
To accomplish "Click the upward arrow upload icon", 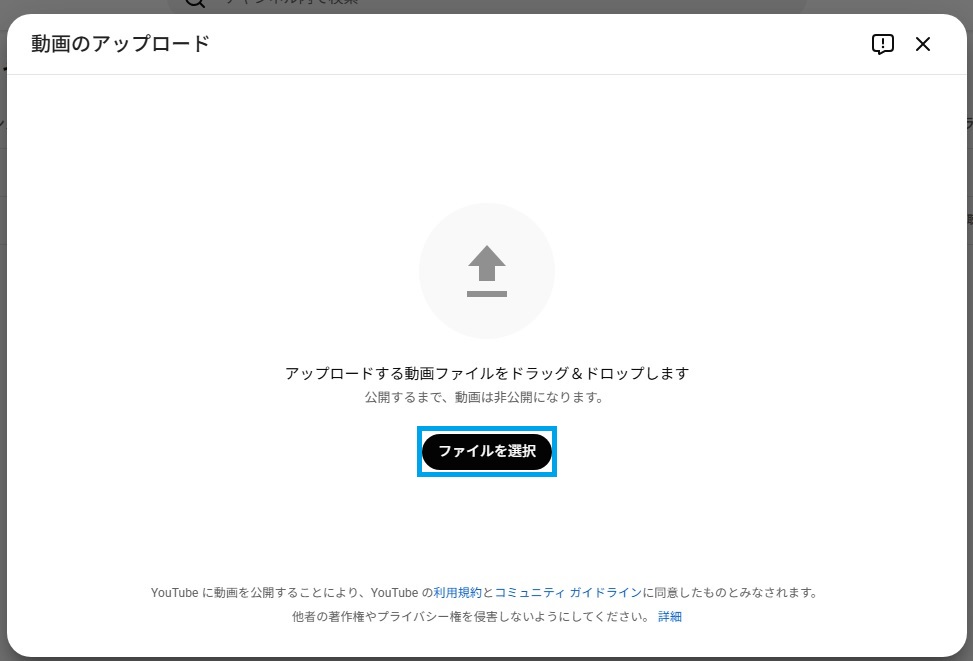I will coord(487,264).
